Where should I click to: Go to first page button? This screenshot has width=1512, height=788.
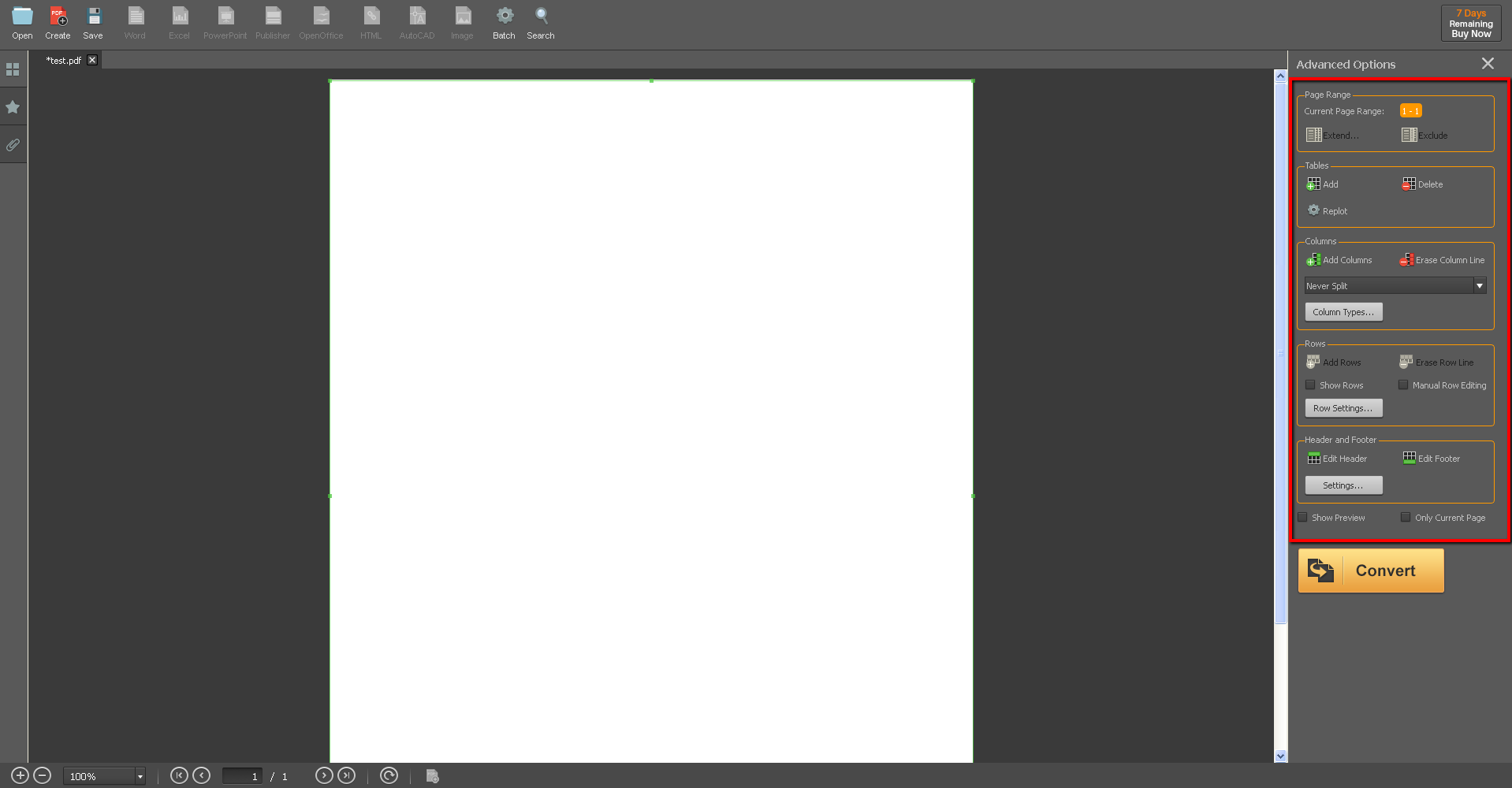point(179,775)
